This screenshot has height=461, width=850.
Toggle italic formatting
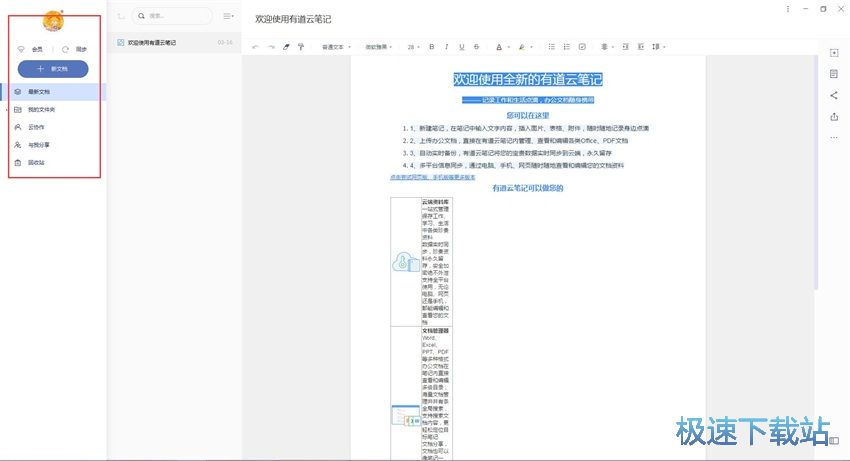click(447, 47)
